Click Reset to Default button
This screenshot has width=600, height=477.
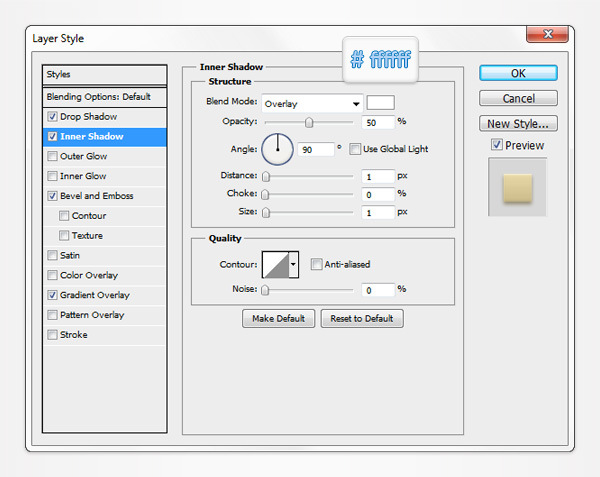point(362,319)
